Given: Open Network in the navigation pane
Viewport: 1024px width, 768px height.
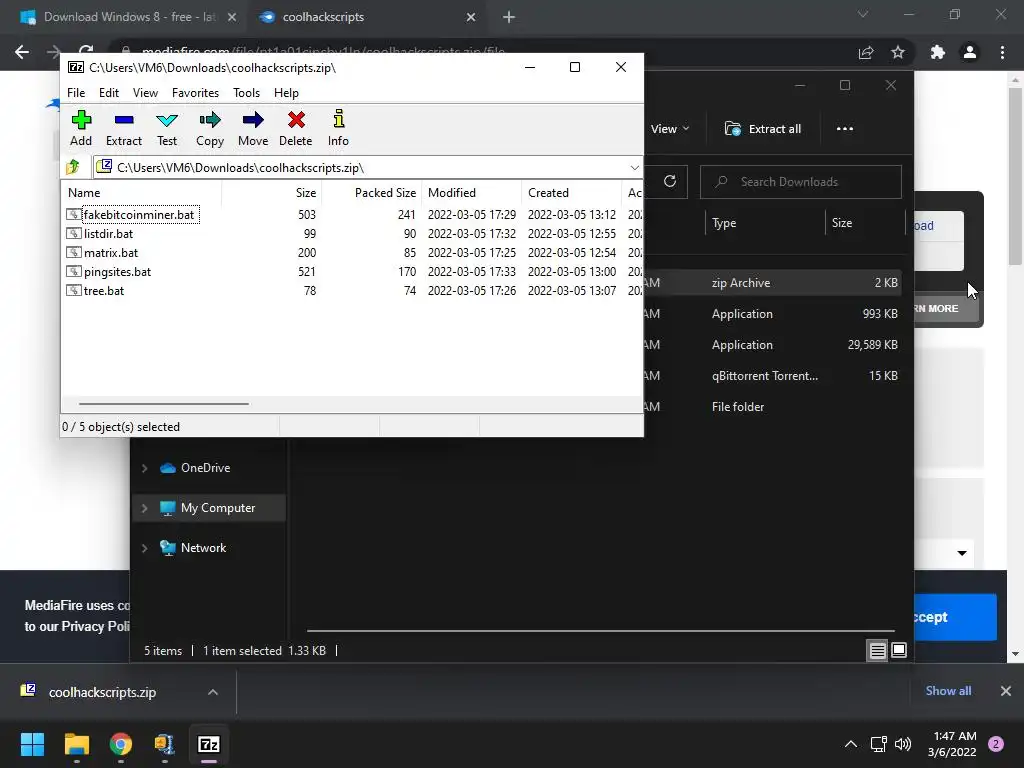Looking at the screenshot, I should (203, 549).
